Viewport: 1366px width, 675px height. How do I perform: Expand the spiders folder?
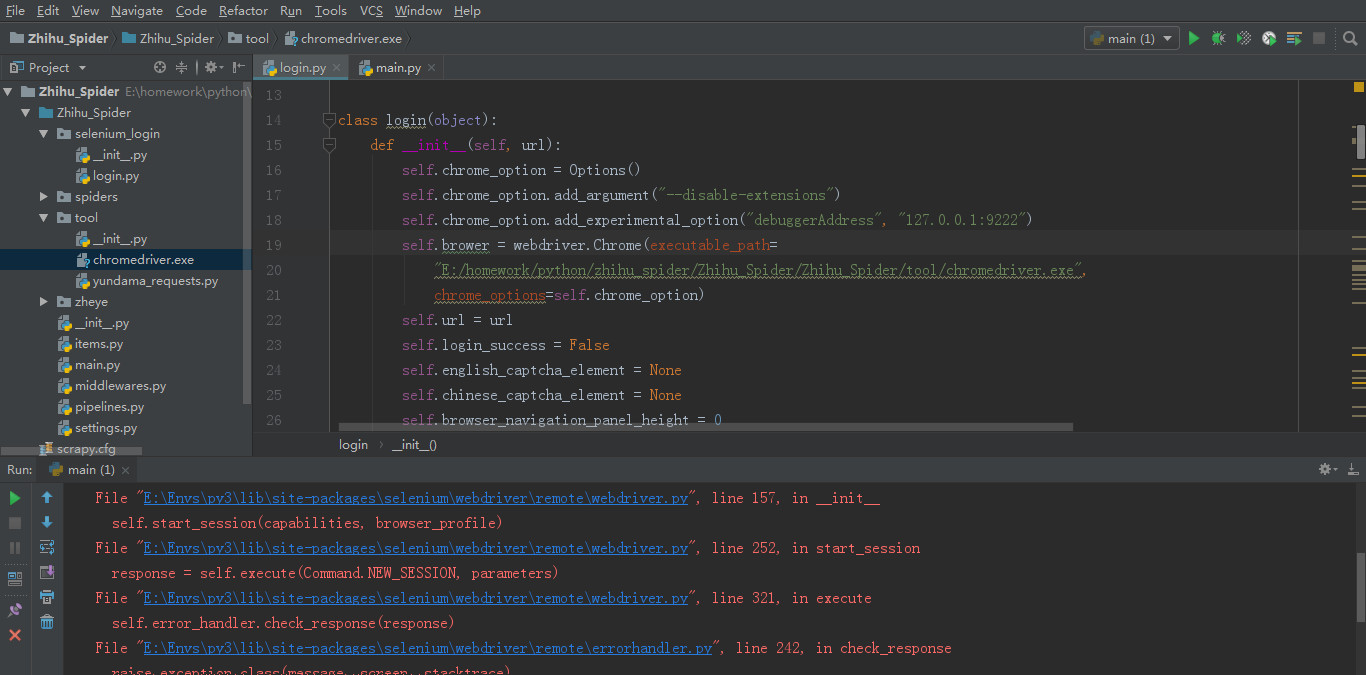(44, 197)
